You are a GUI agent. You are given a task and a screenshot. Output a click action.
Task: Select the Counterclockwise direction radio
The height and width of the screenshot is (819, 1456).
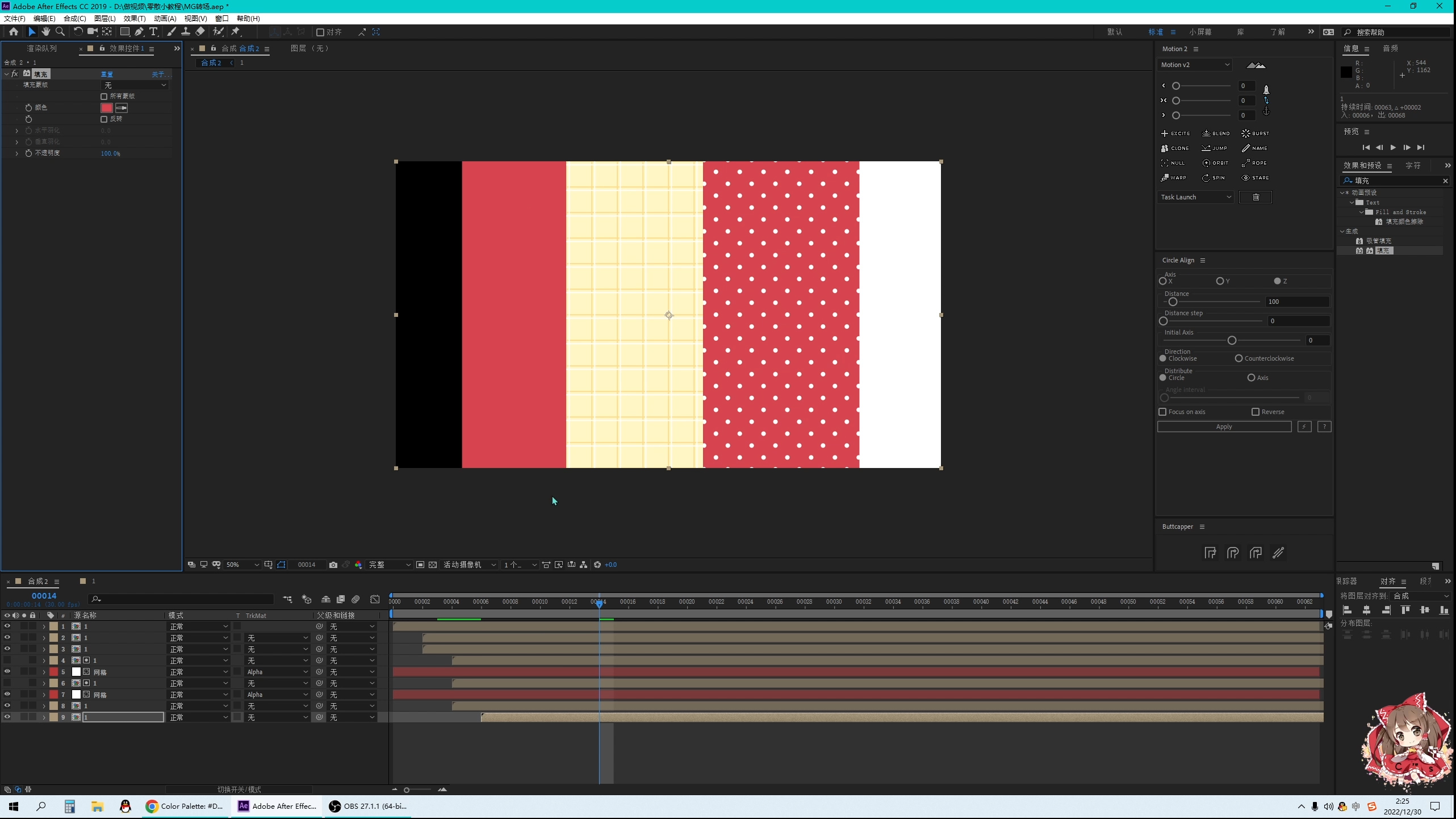click(1239, 358)
